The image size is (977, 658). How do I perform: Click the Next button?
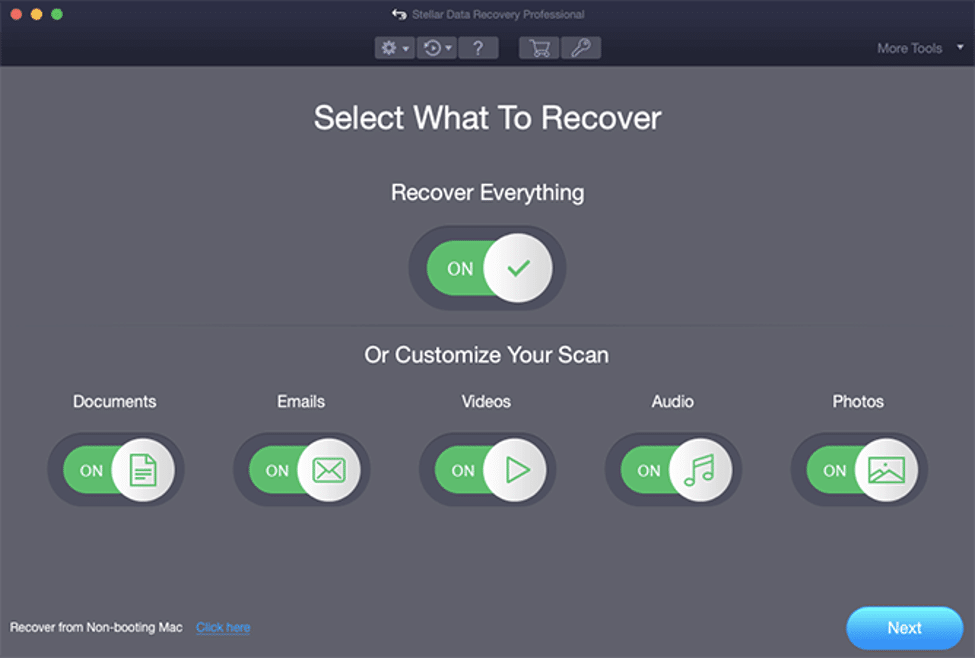pos(904,628)
